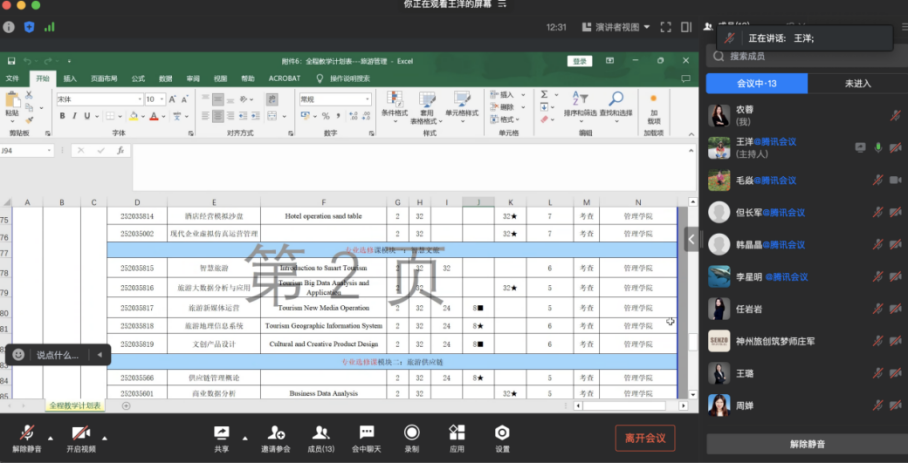This screenshot has height=464, width=908.
Task: Click the Excel paste clipboard icon
Action: pyautogui.click(x=12, y=101)
